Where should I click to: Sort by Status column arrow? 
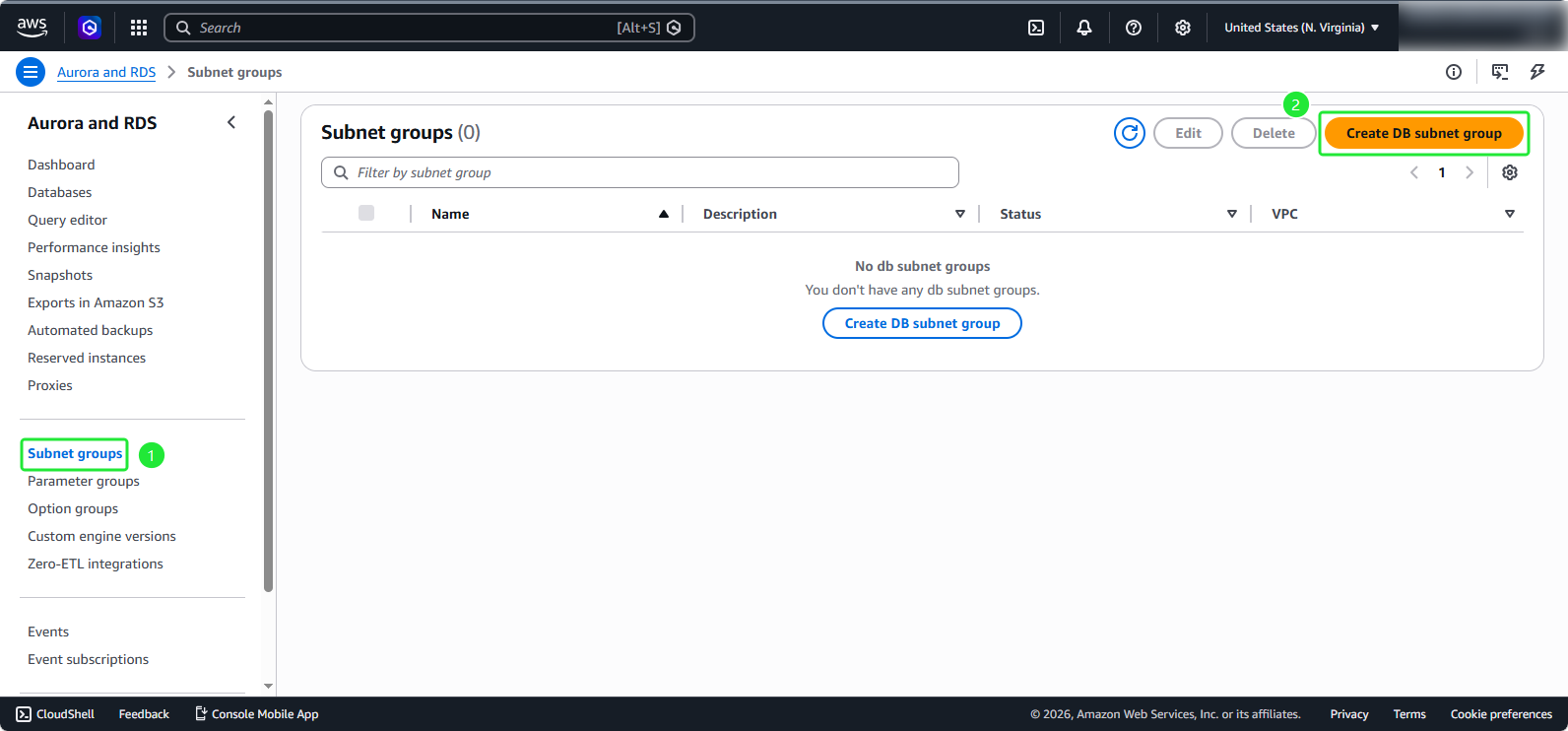coord(1232,214)
